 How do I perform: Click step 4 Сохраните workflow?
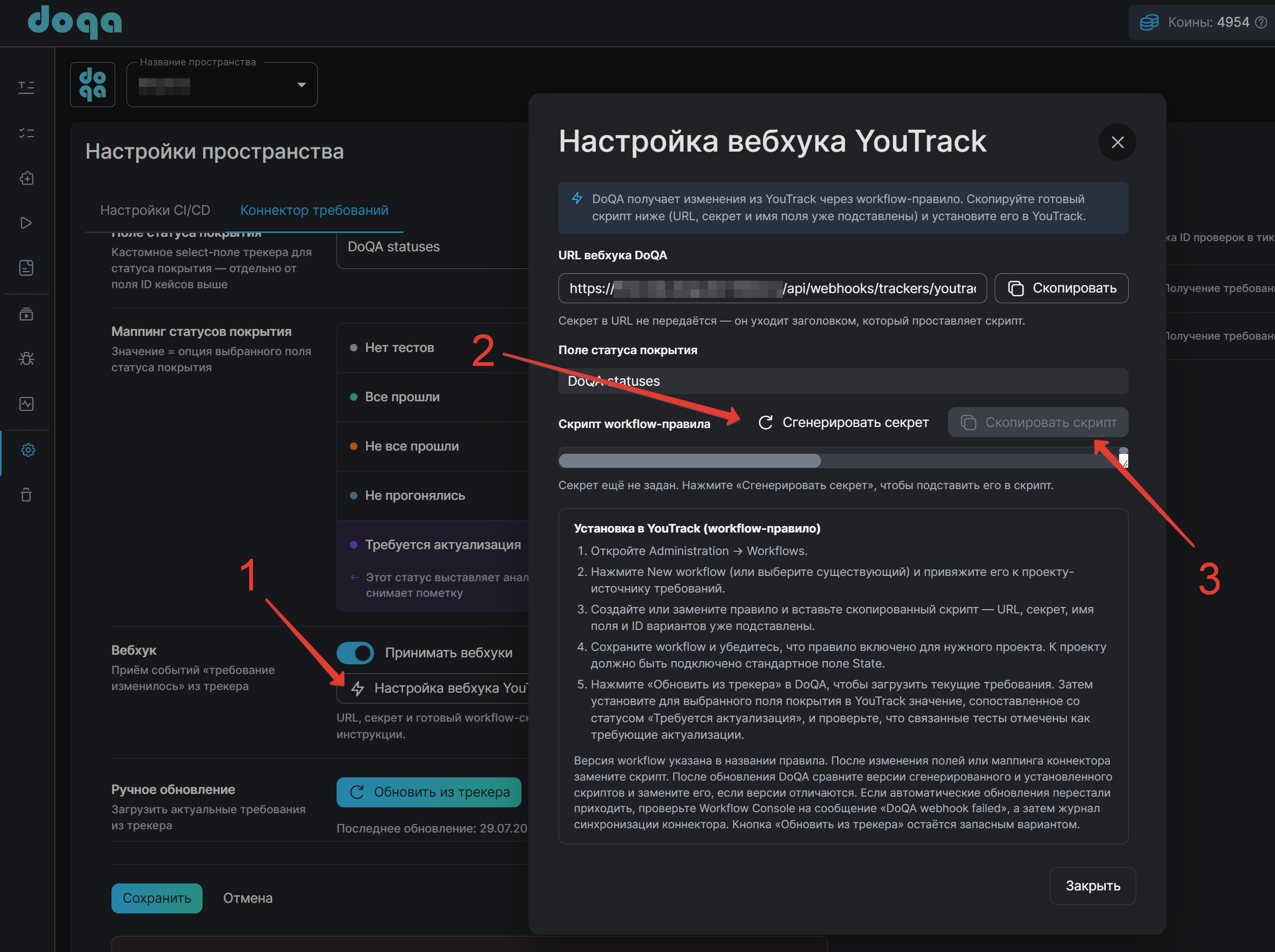click(x=848, y=655)
